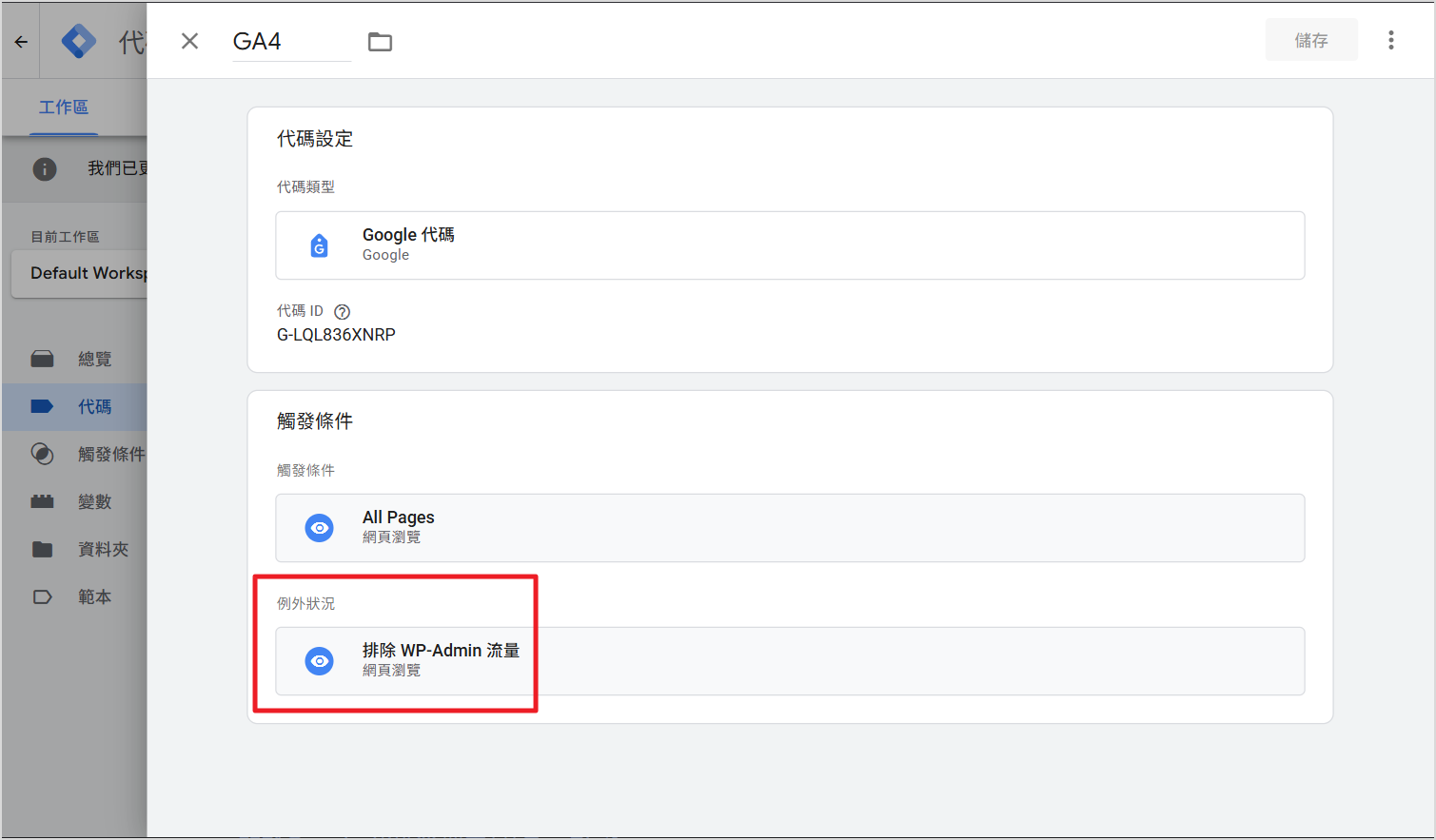Click the 代碼設定 section heading
The height and width of the screenshot is (840, 1436).
[315, 139]
